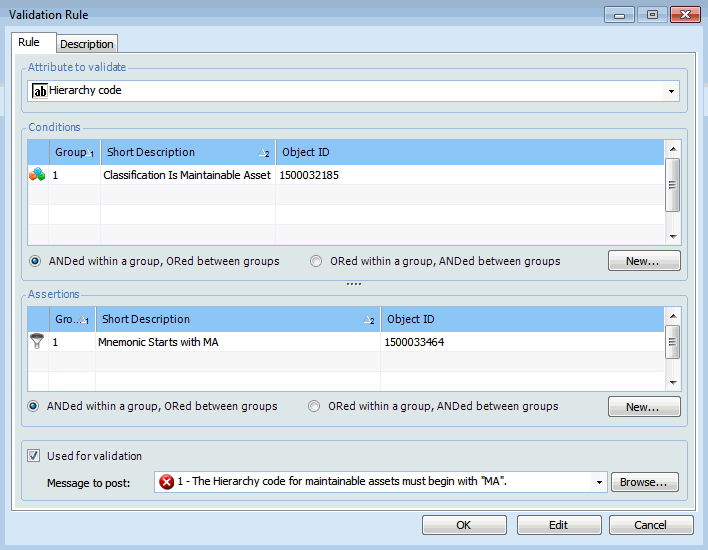This screenshot has width=708, height=550.
Task: Toggle the Used for validation checkbox
Action: [34, 456]
